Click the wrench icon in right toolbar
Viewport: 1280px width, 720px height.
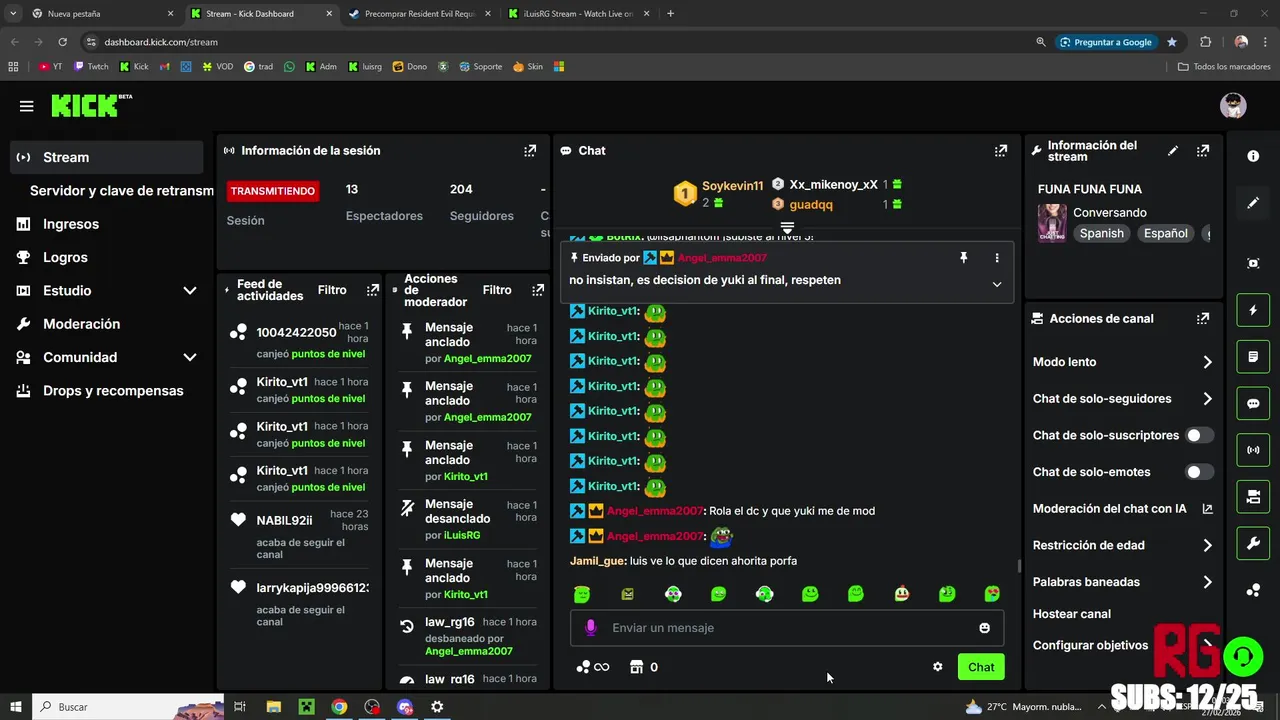tap(1253, 543)
